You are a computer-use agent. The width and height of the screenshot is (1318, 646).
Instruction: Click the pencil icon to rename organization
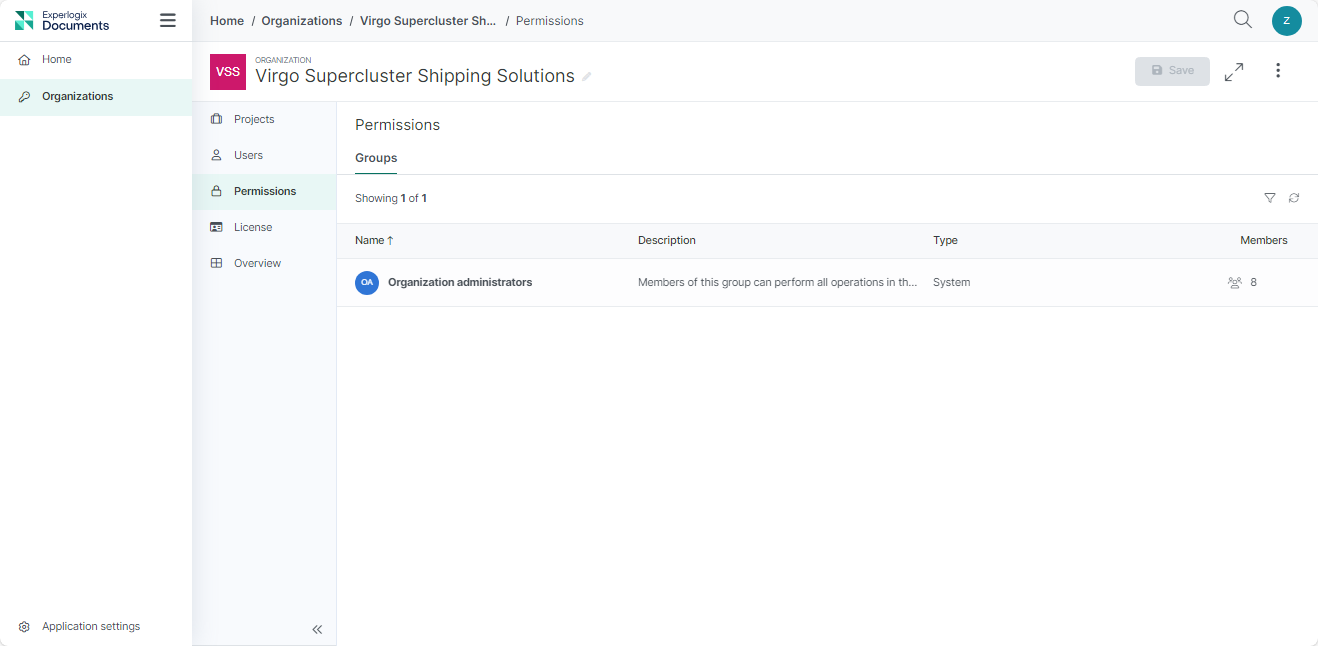click(587, 77)
